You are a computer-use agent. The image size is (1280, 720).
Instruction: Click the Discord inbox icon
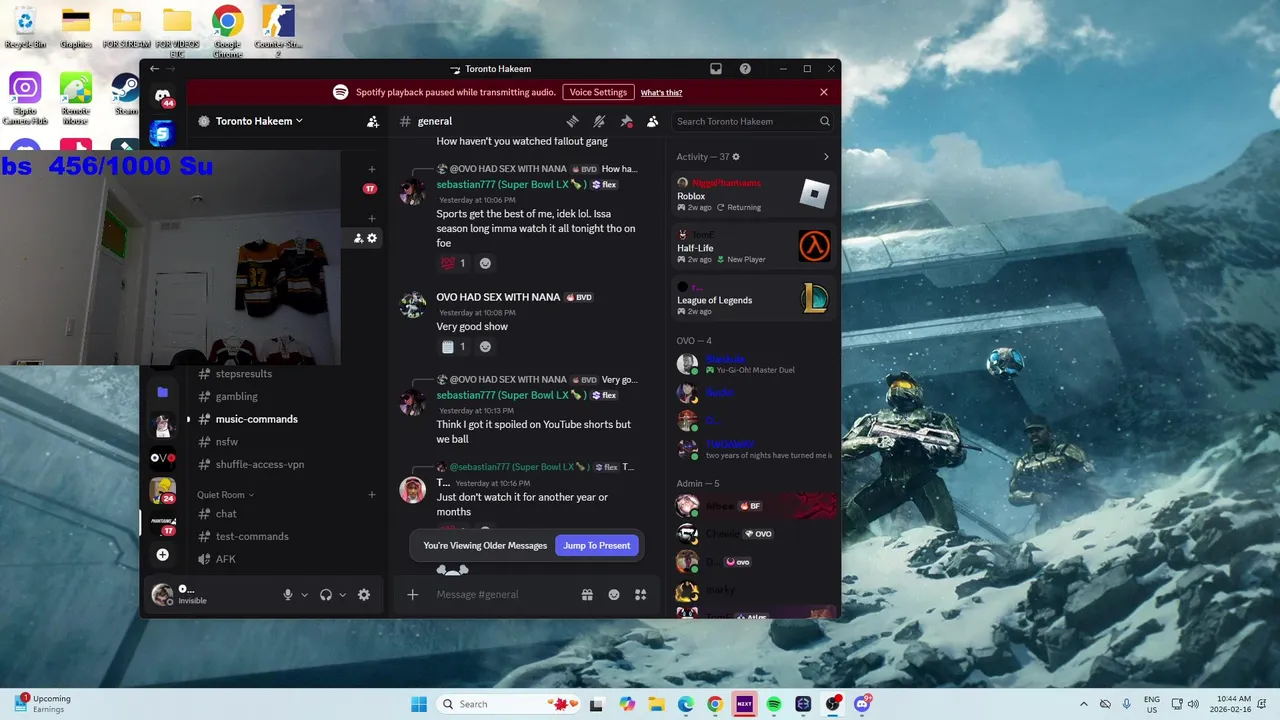coord(716,69)
